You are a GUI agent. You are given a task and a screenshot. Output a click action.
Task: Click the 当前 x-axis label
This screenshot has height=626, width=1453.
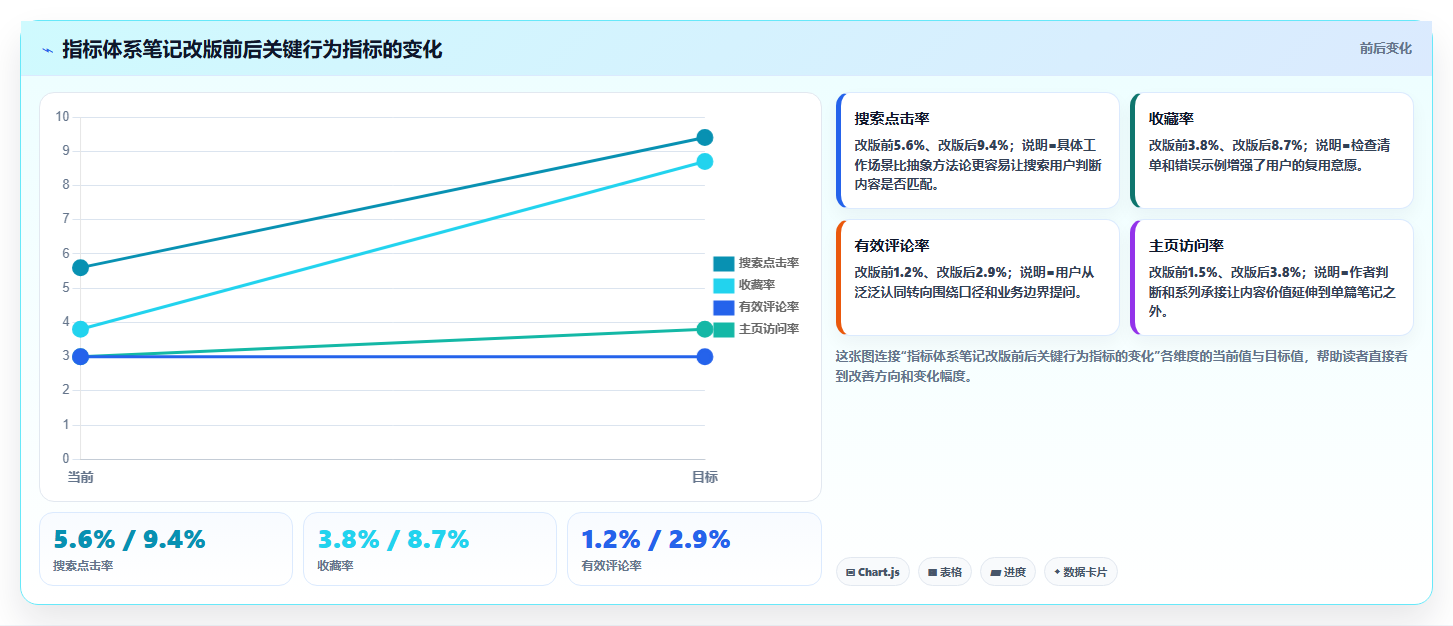click(81, 477)
